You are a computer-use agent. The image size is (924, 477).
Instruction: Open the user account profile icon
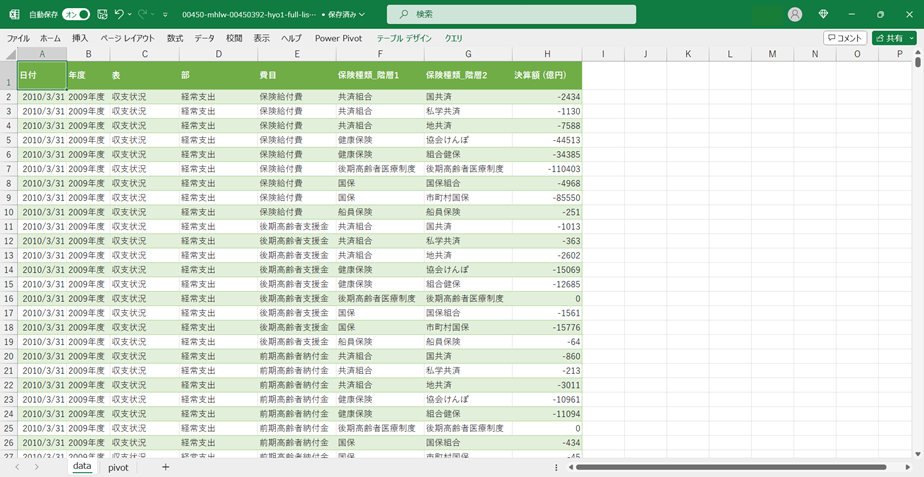tap(795, 15)
